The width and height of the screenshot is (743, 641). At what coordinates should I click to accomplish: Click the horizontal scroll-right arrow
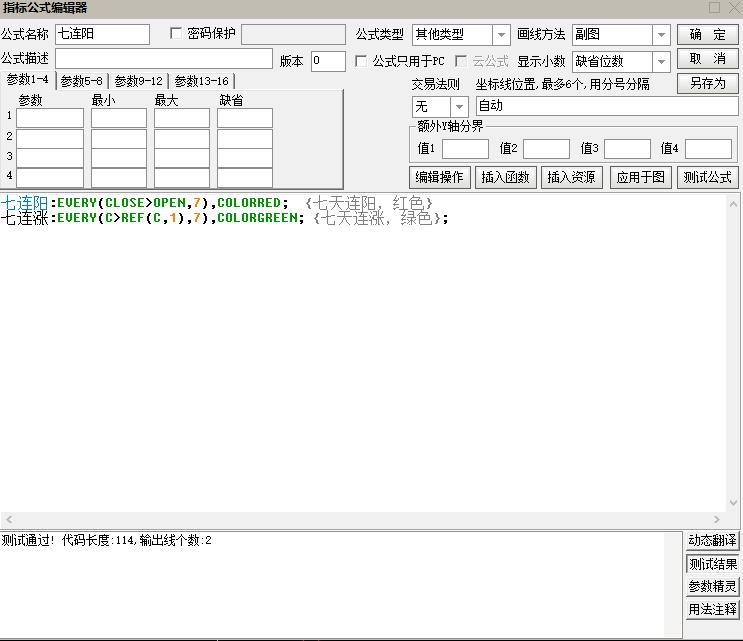point(716,519)
